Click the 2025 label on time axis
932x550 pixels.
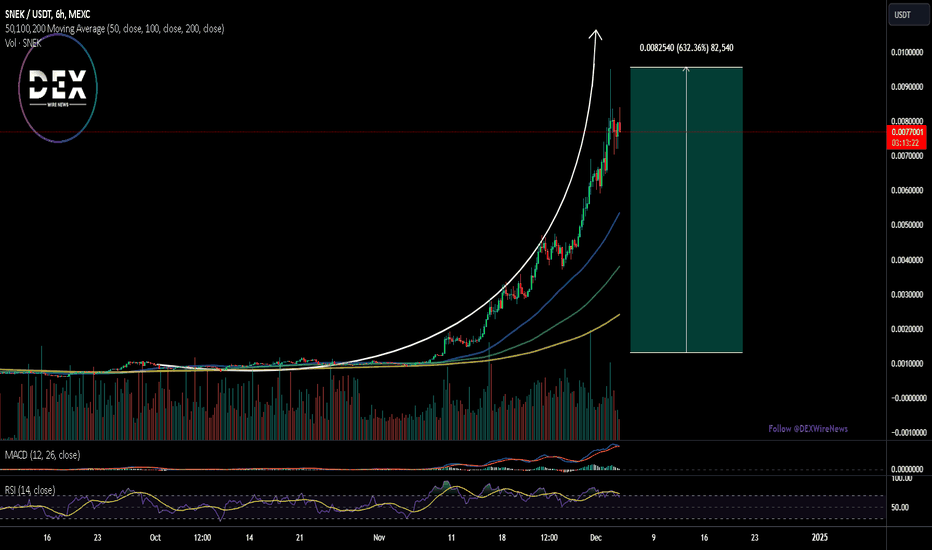point(820,538)
